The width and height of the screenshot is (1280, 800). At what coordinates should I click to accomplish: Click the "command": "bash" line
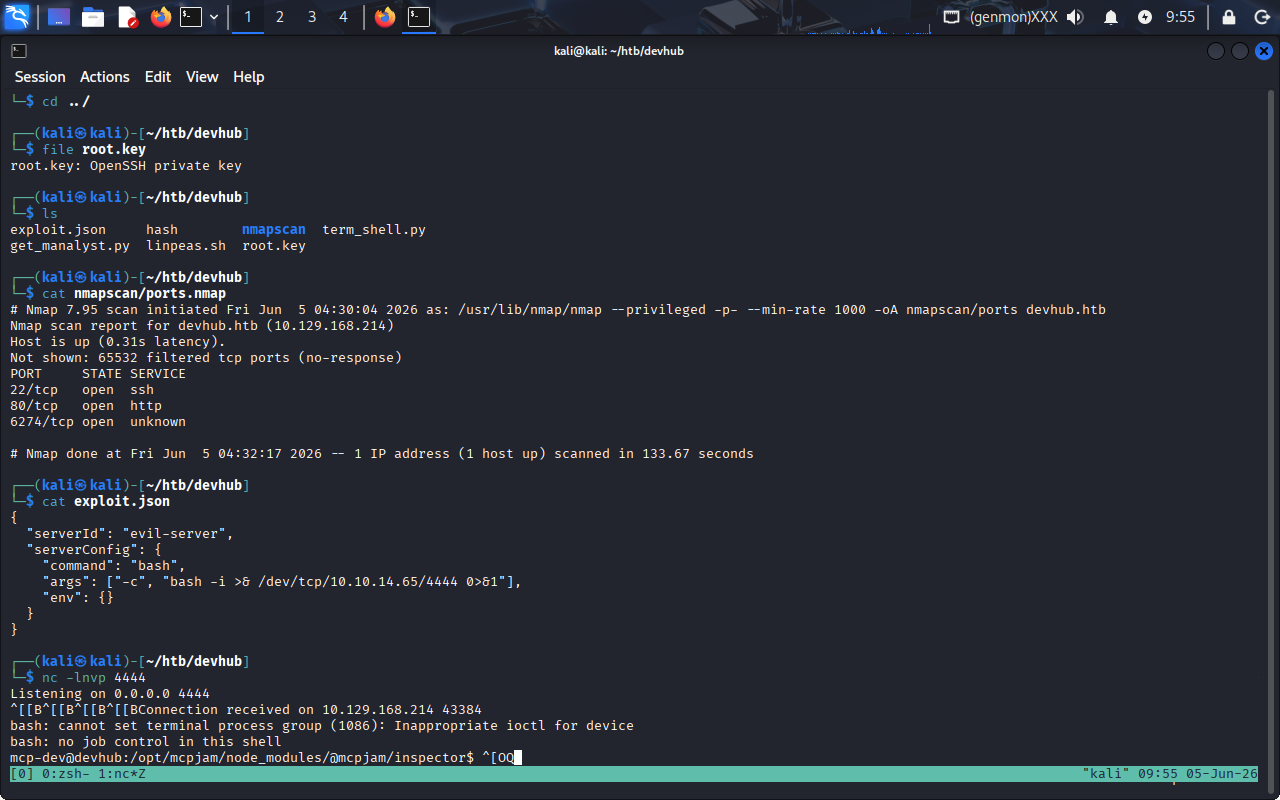tap(114, 566)
